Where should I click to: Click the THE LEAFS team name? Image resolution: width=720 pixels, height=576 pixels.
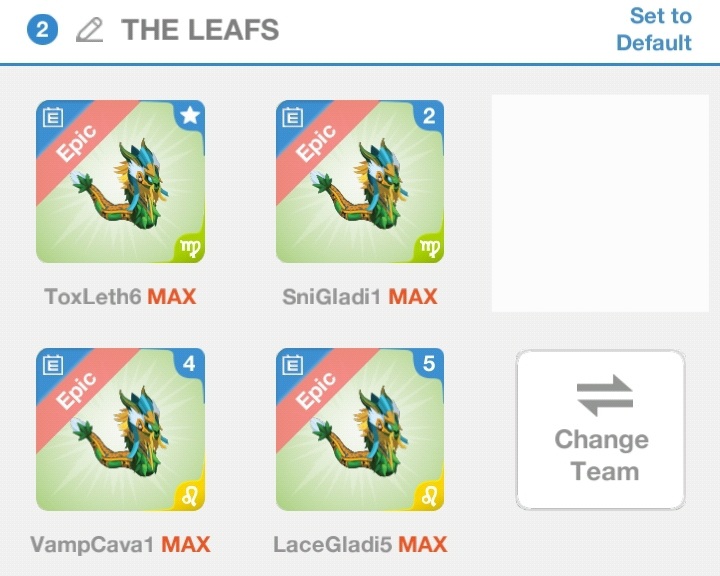tap(200, 30)
